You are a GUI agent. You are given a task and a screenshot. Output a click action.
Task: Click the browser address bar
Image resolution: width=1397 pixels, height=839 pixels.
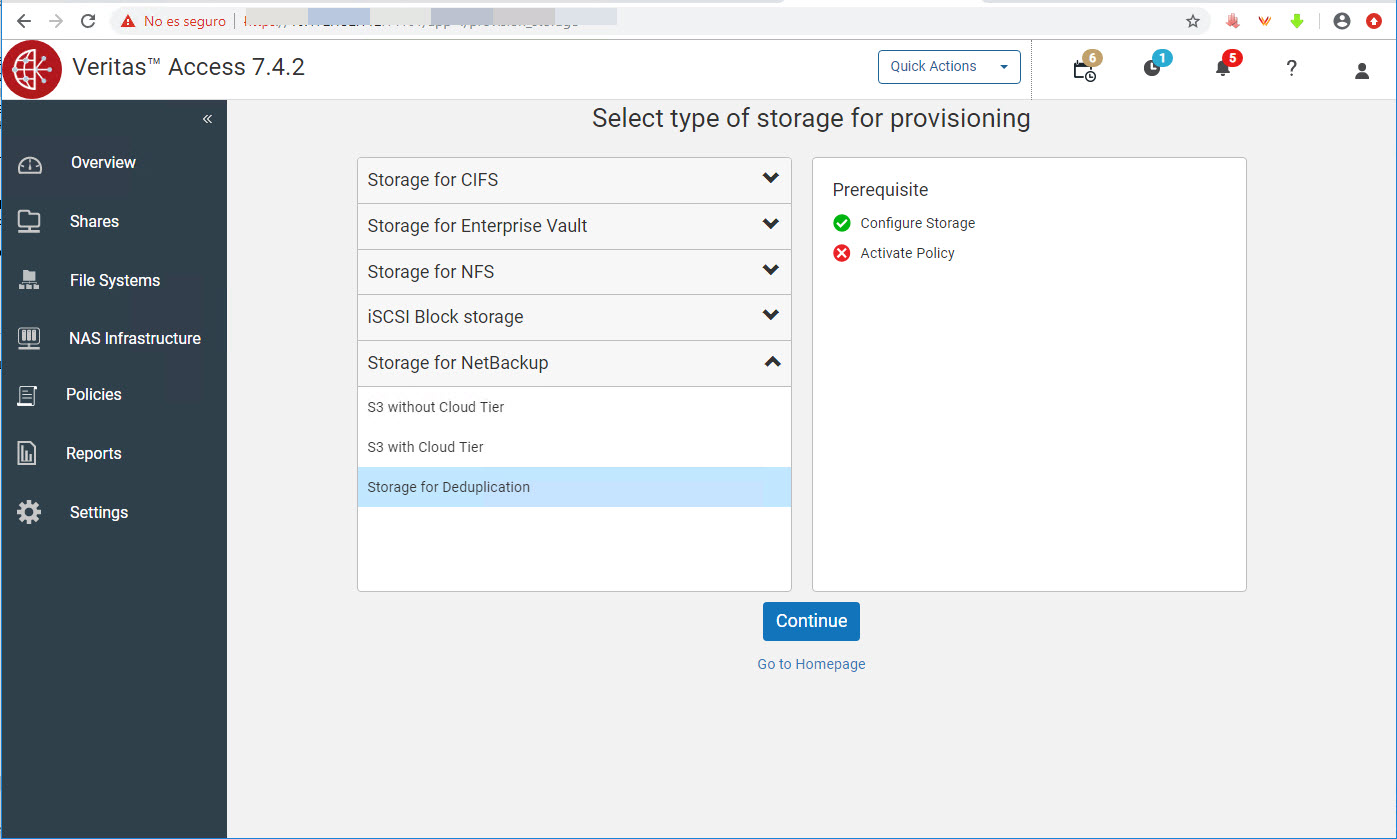tap(660, 21)
